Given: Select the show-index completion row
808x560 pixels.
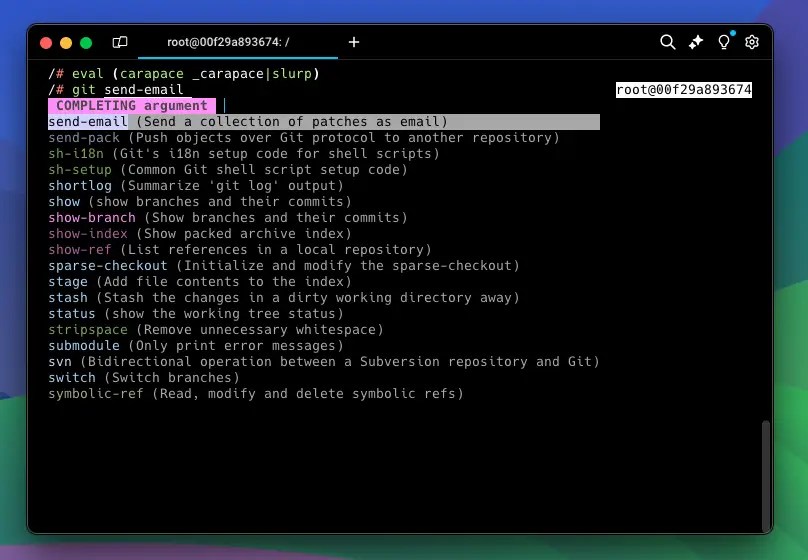Looking at the screenshot, I should (x=200, y=233).
